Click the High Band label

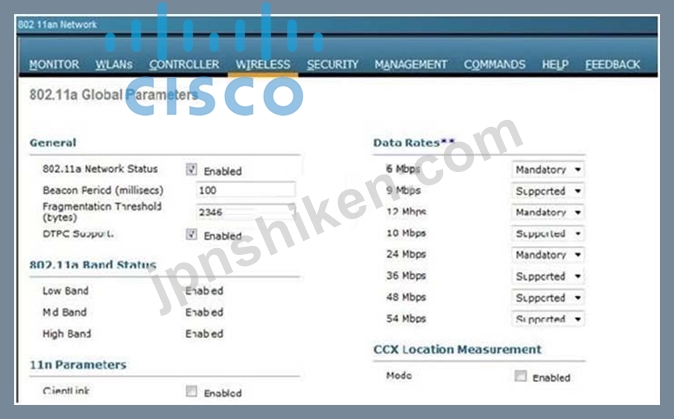67,334
